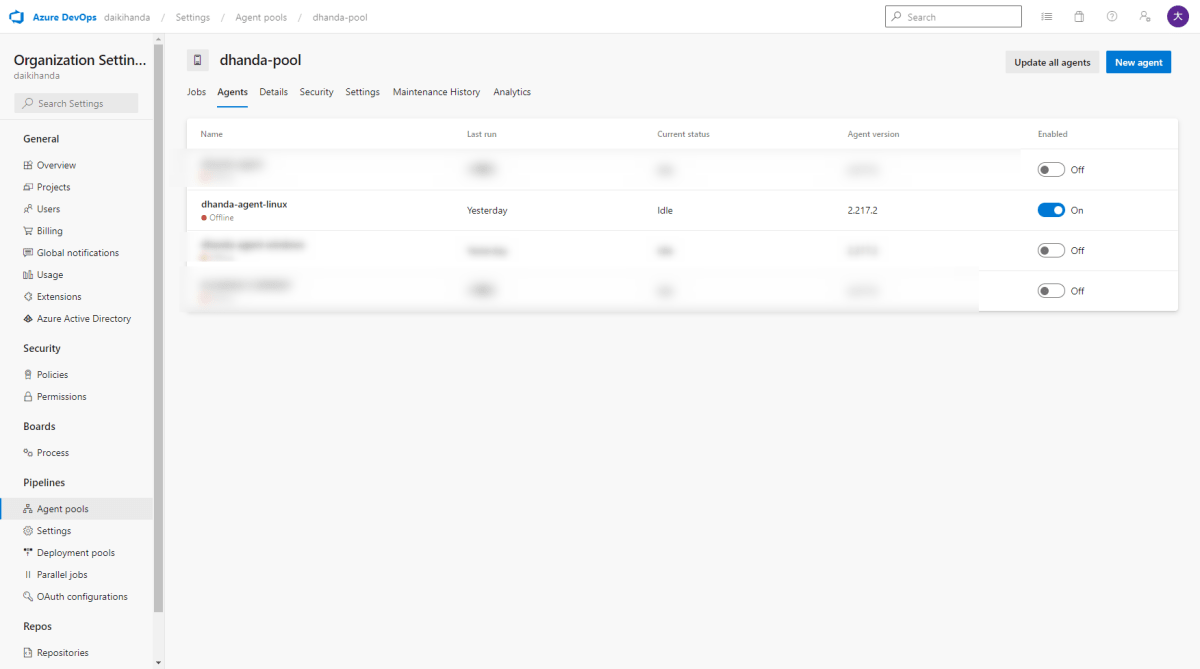This screenshot has width=1200, height=669.
Task: Click the Repositories icon in sidebar
Action: (x=28, y=653)
